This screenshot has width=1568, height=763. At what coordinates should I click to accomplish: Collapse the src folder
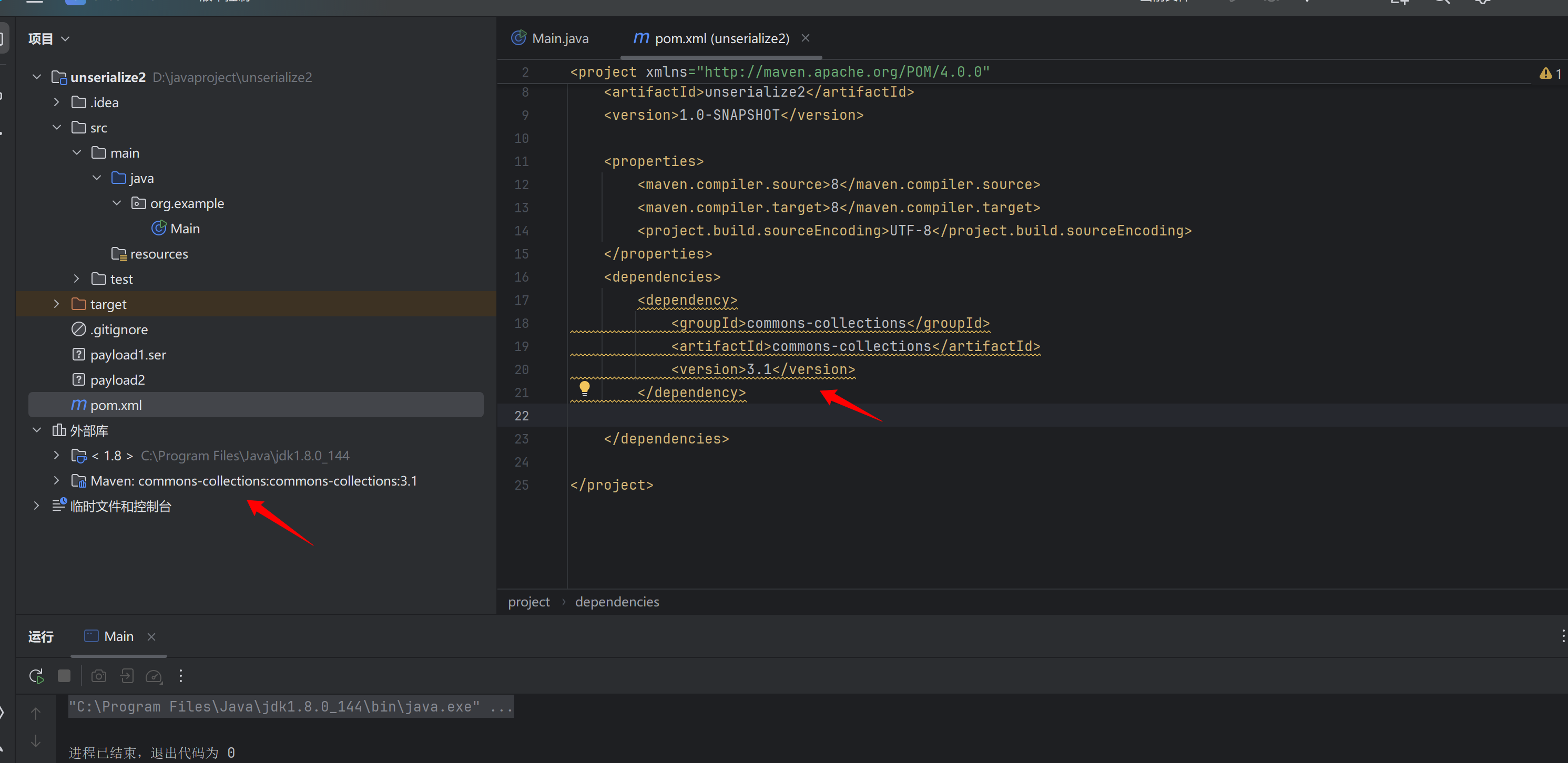(57, 127)
